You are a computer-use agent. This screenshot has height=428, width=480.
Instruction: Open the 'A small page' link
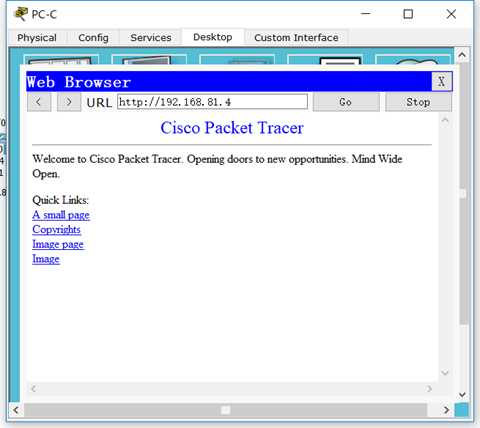[61, 215]
